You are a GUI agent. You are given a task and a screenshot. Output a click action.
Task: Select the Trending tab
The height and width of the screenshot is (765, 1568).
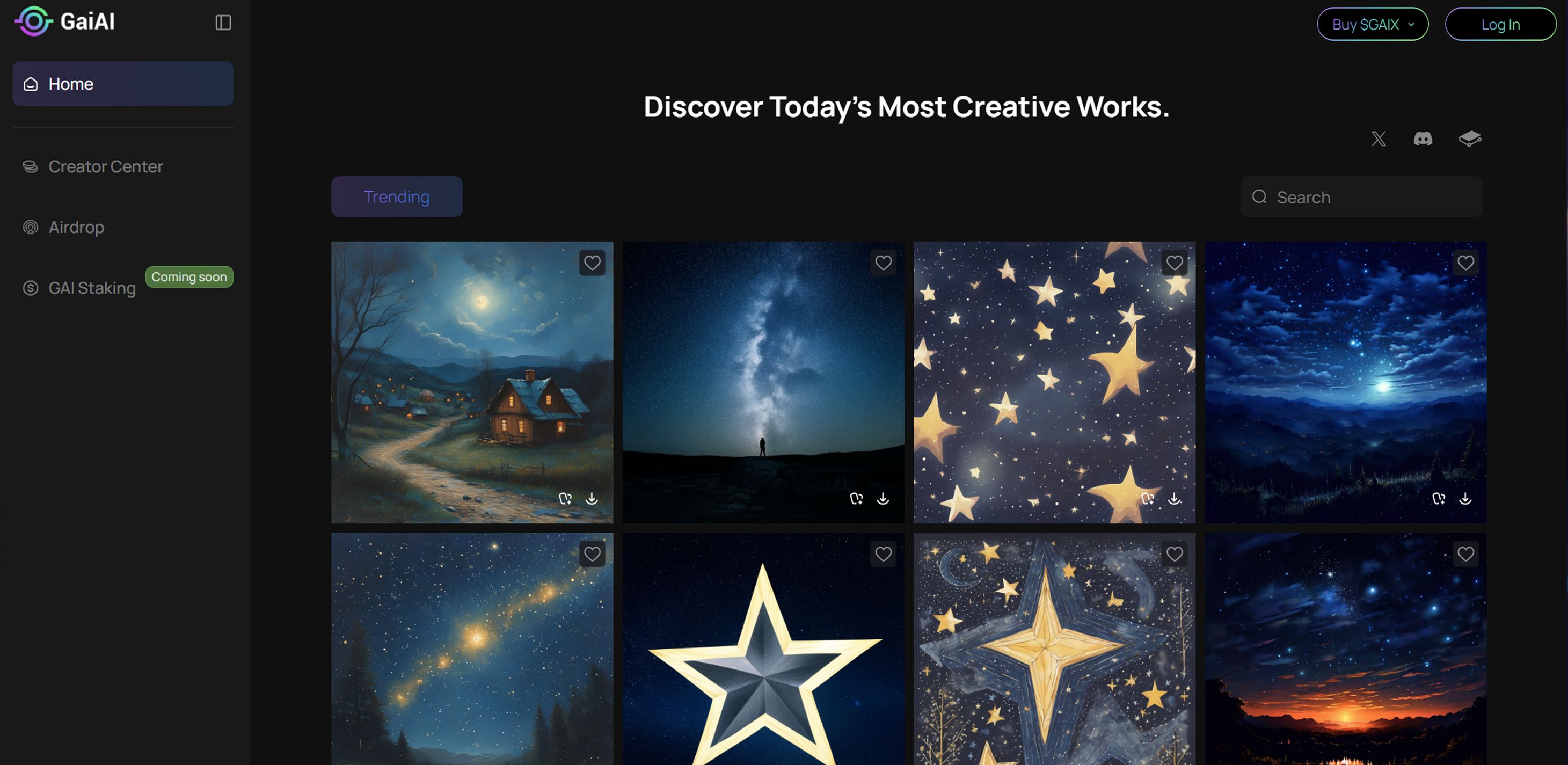[x=396, y=196]
